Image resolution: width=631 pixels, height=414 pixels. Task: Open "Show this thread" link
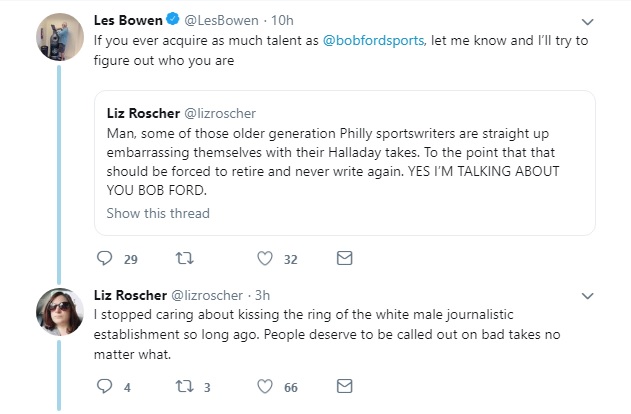158,213
